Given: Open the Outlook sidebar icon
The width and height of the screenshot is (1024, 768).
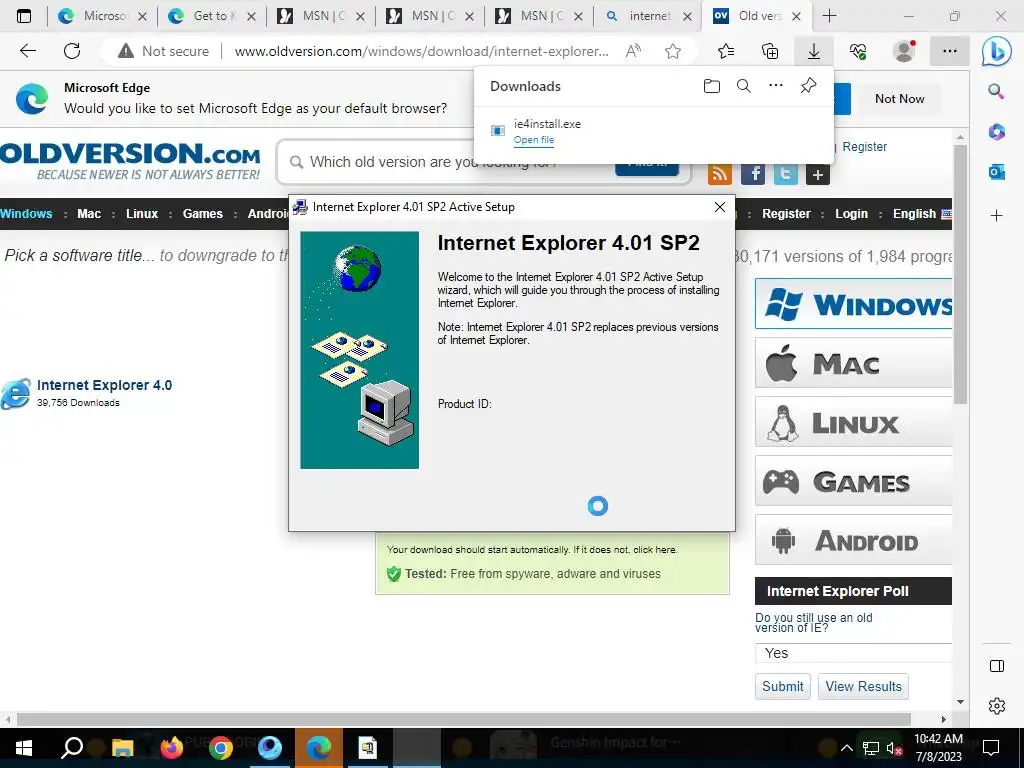Looking at the screenshot, I should 997,172.
